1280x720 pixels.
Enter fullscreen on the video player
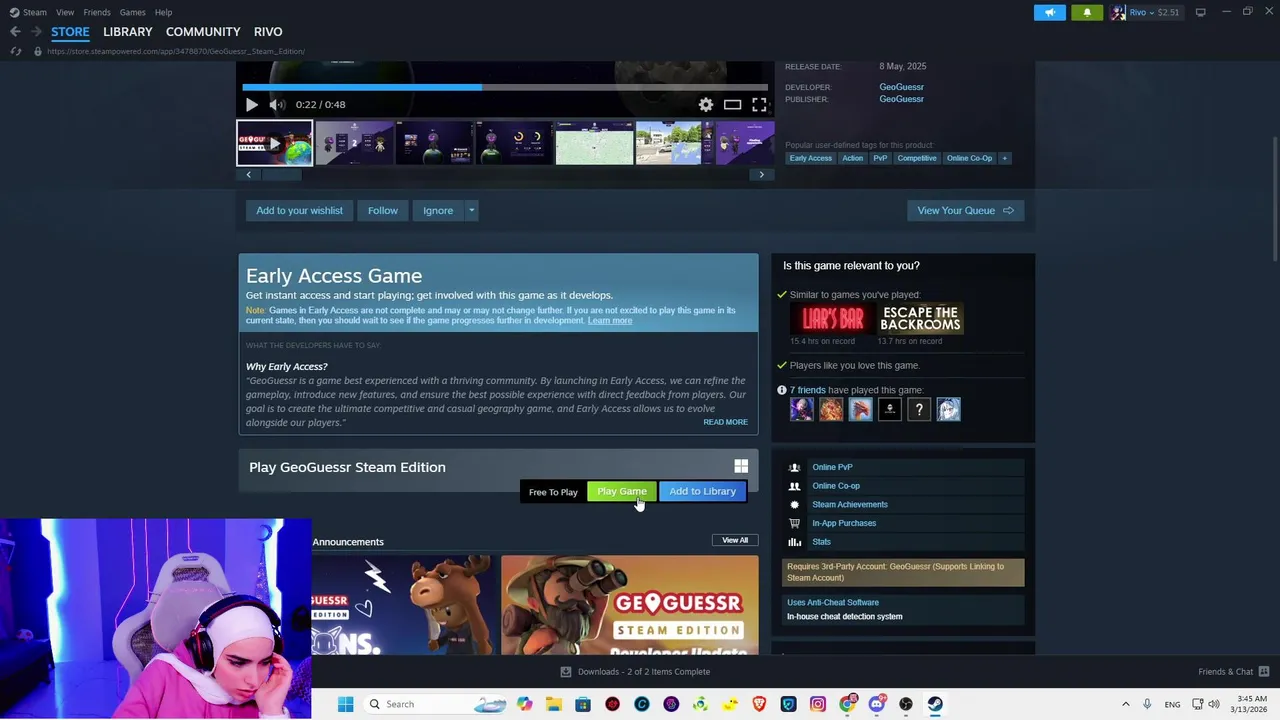(759, 105)
